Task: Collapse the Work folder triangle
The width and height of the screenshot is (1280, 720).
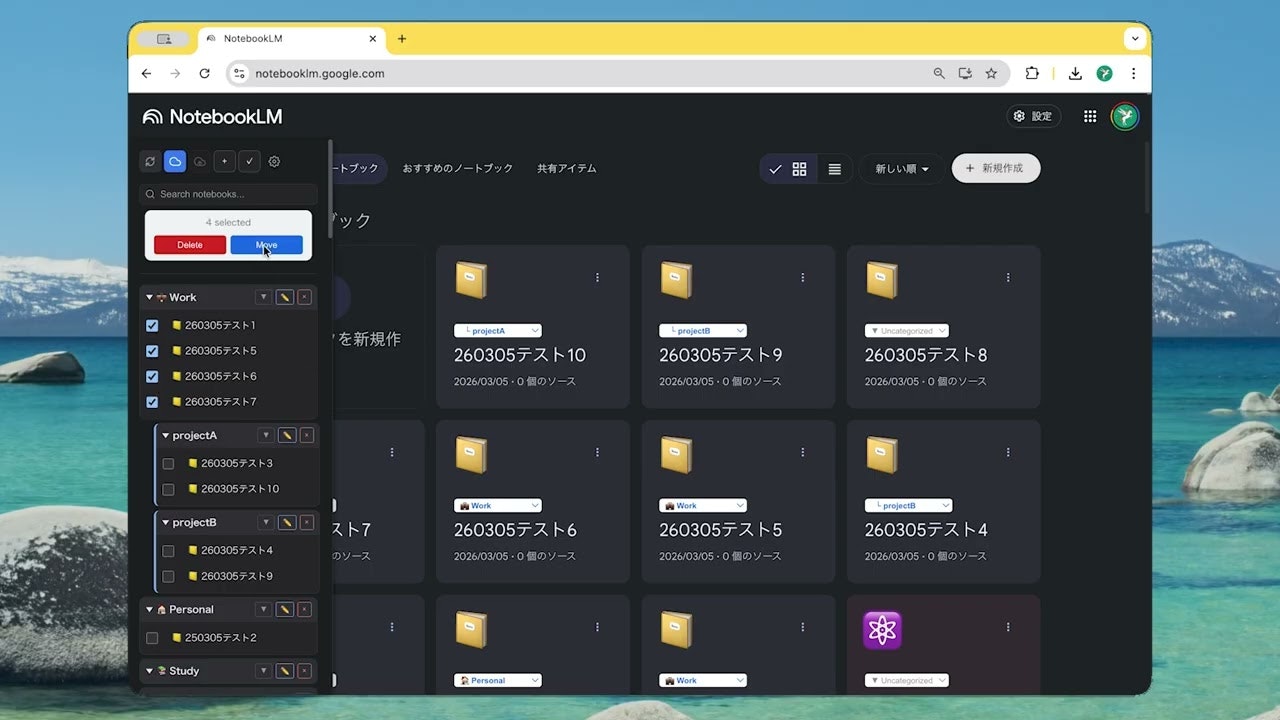Action: coord(150,297)
